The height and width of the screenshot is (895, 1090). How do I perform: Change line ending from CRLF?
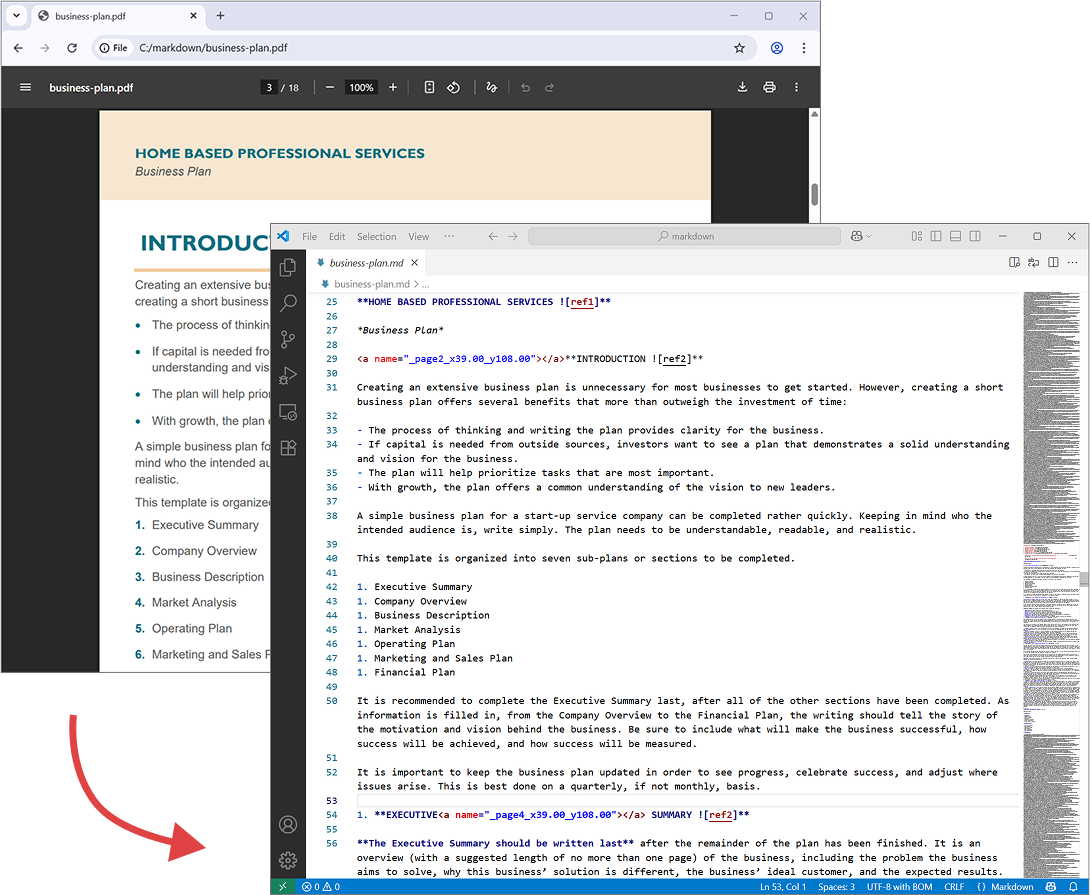point(955,886)
